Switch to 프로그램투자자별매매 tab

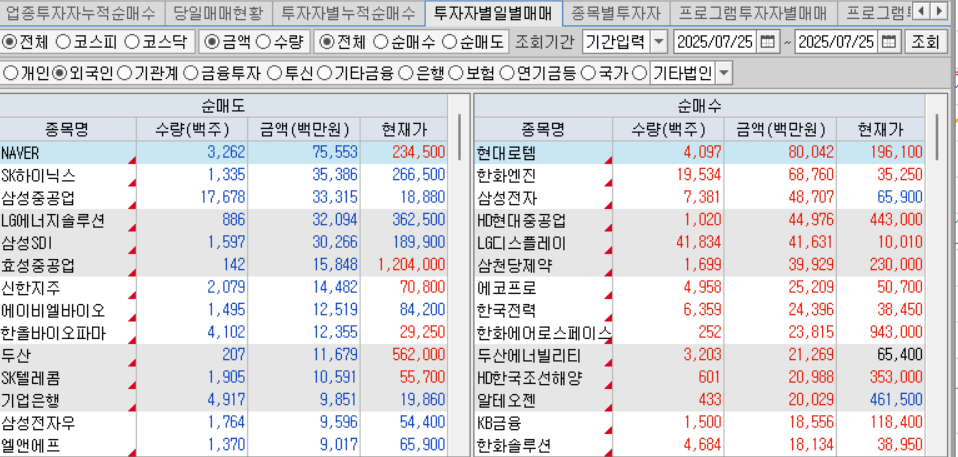click(x=753, y=12)
